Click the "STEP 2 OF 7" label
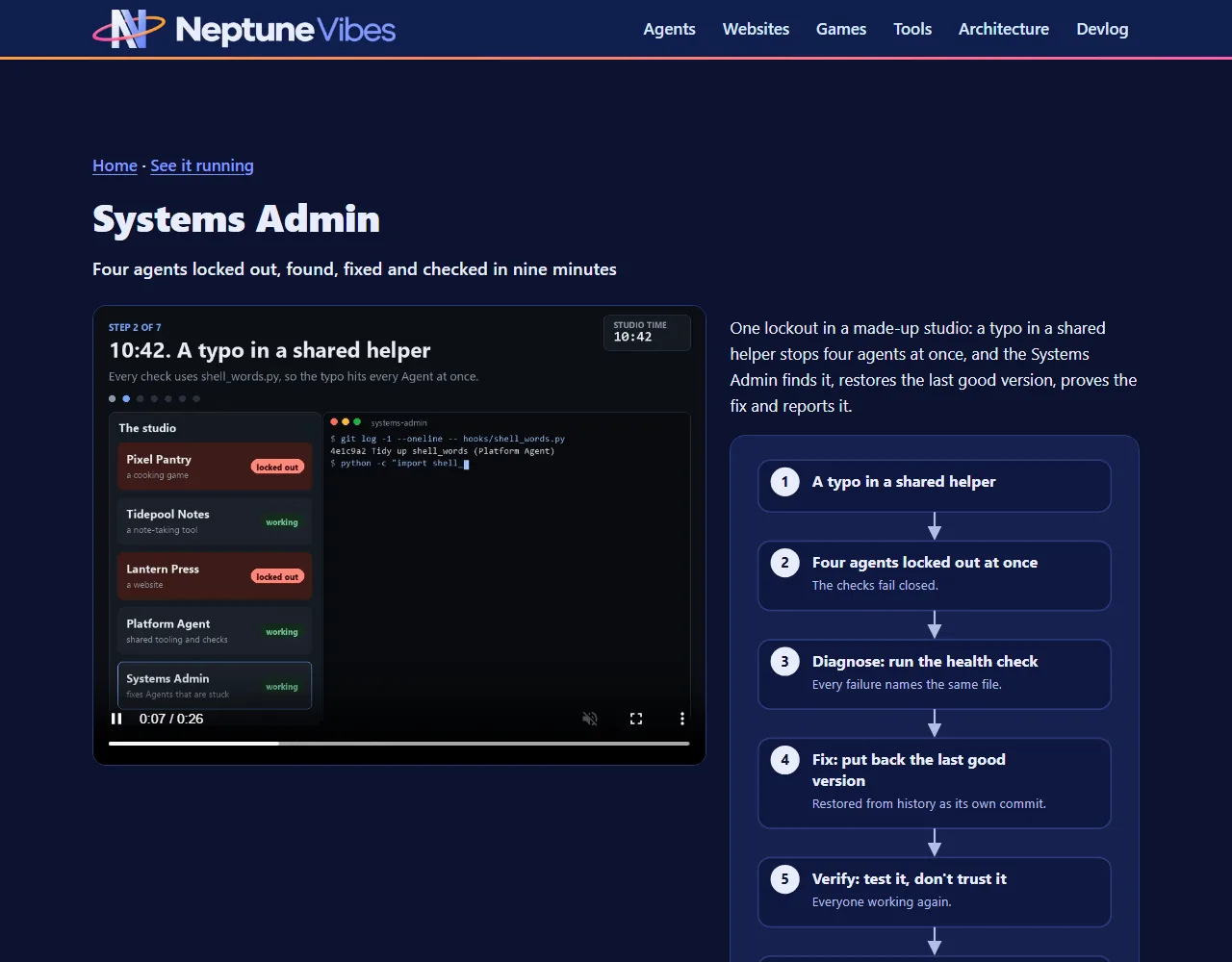This screenshot has height=962, width=1232. pos(135,327)
